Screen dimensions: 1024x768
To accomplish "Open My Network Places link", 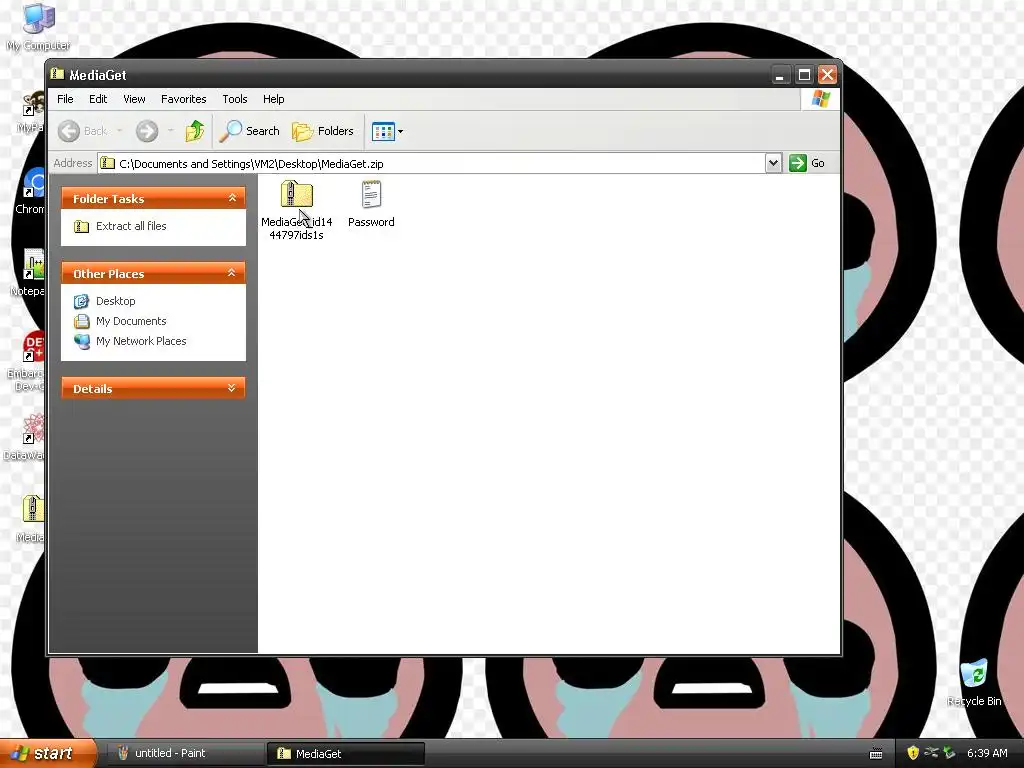I will point(141,341).
